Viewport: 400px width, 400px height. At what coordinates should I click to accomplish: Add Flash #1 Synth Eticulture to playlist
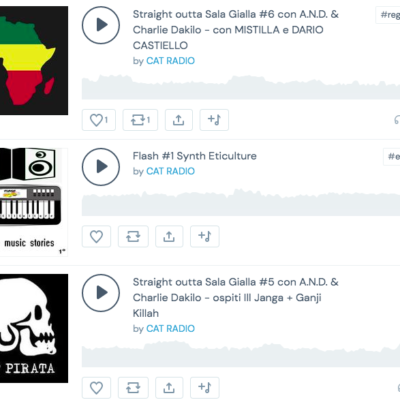pyautogui.click(x=205, y=236)
